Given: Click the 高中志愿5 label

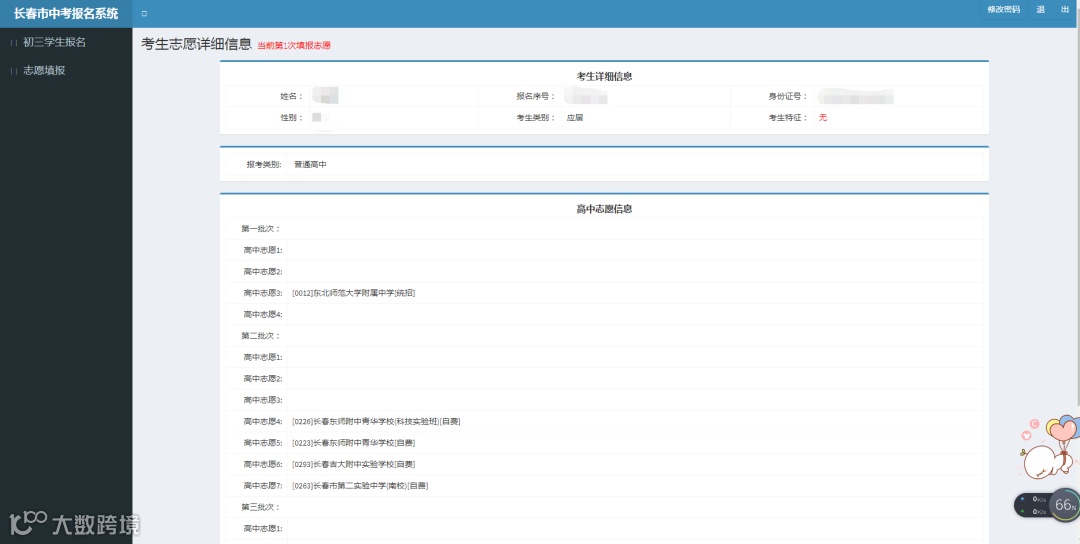Looking at the screenshot, I should [263, 443].
